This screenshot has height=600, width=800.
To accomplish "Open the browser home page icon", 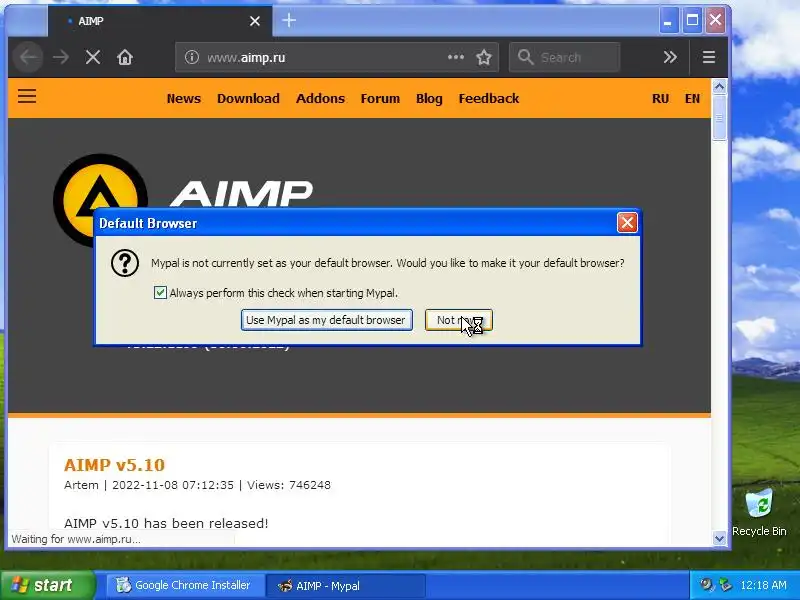I will coord(125,57).
